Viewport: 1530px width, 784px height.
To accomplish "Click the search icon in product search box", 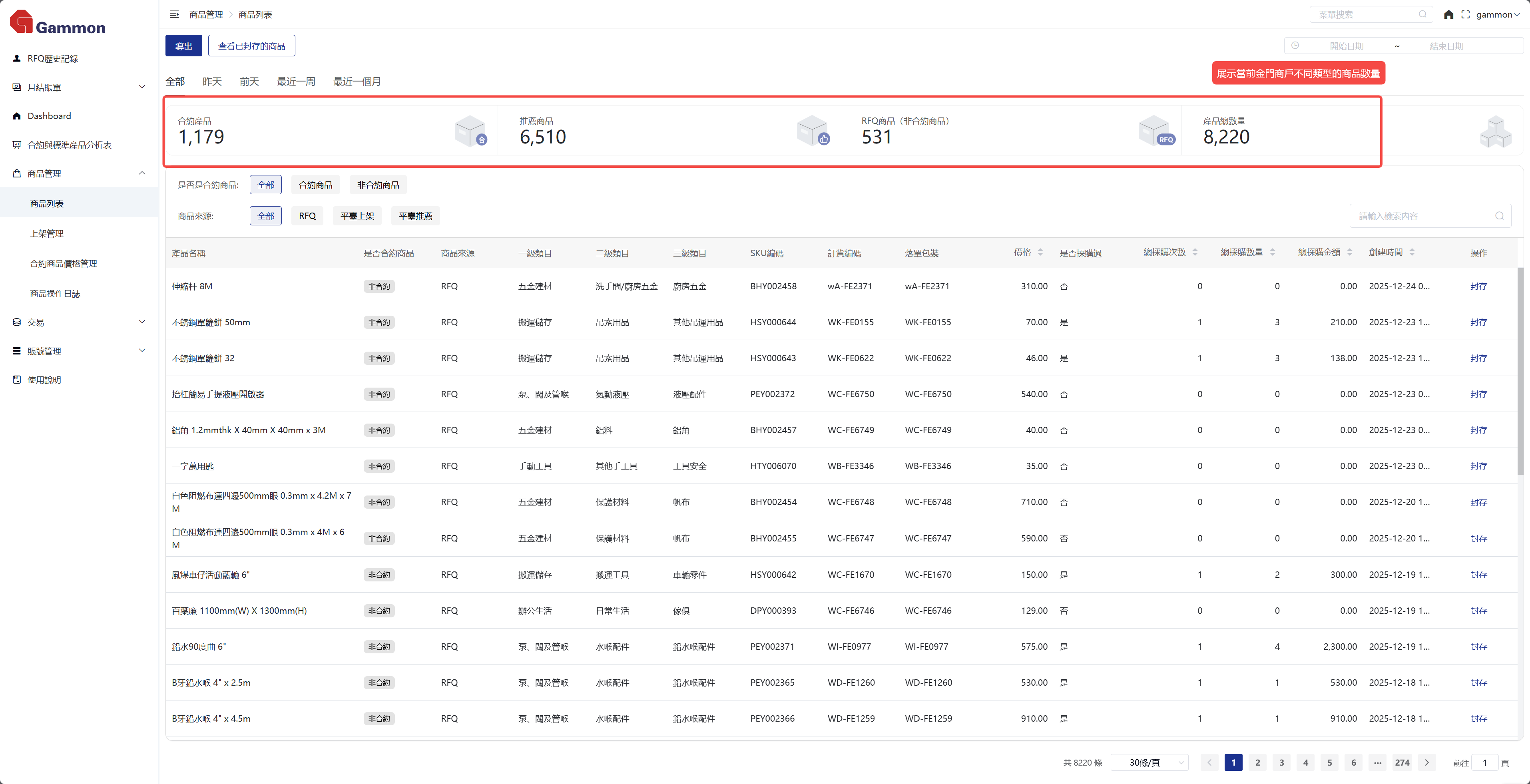I will pos(1499,216).
